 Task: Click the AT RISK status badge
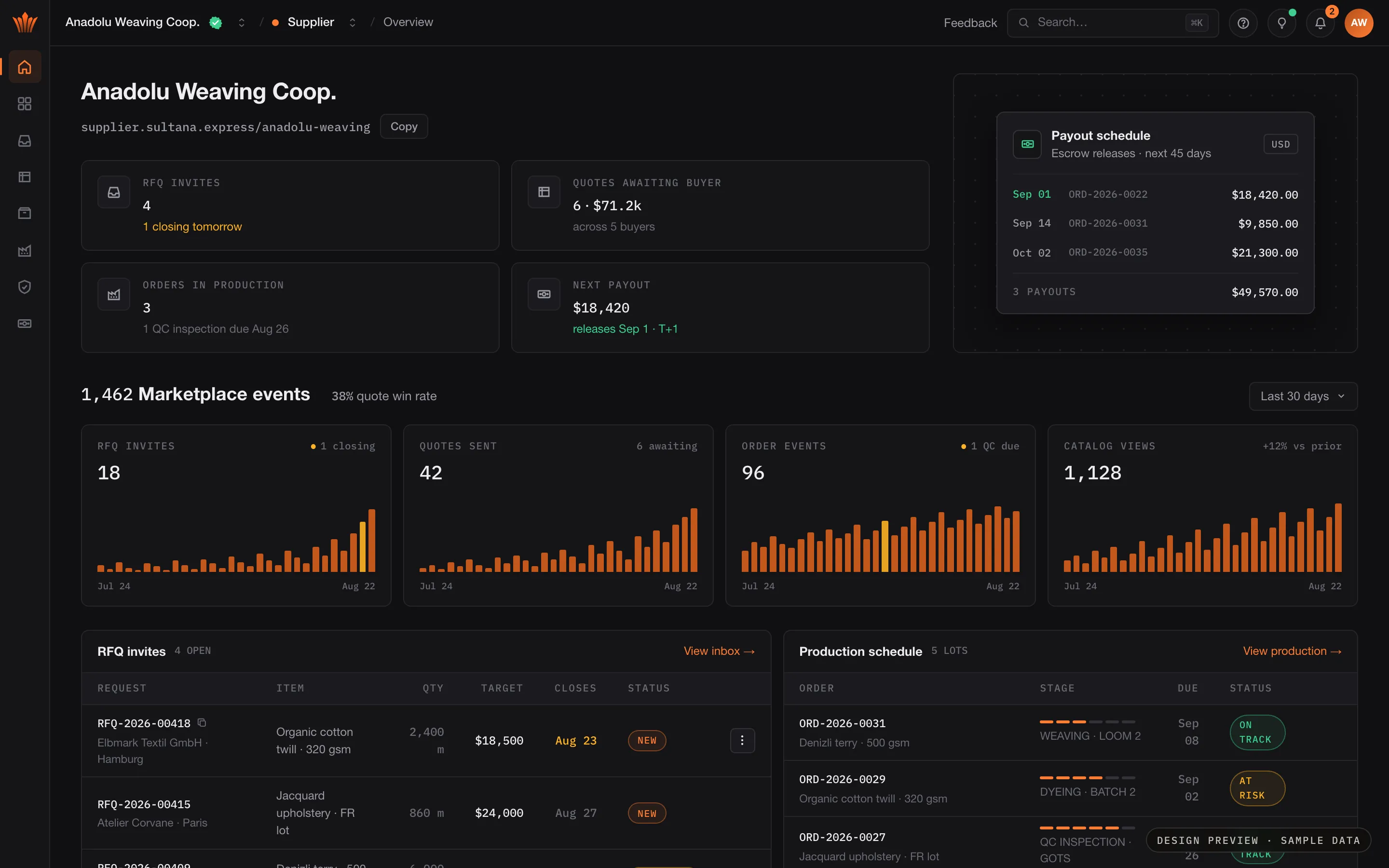pyautogui.click(x=1257, y=788)
